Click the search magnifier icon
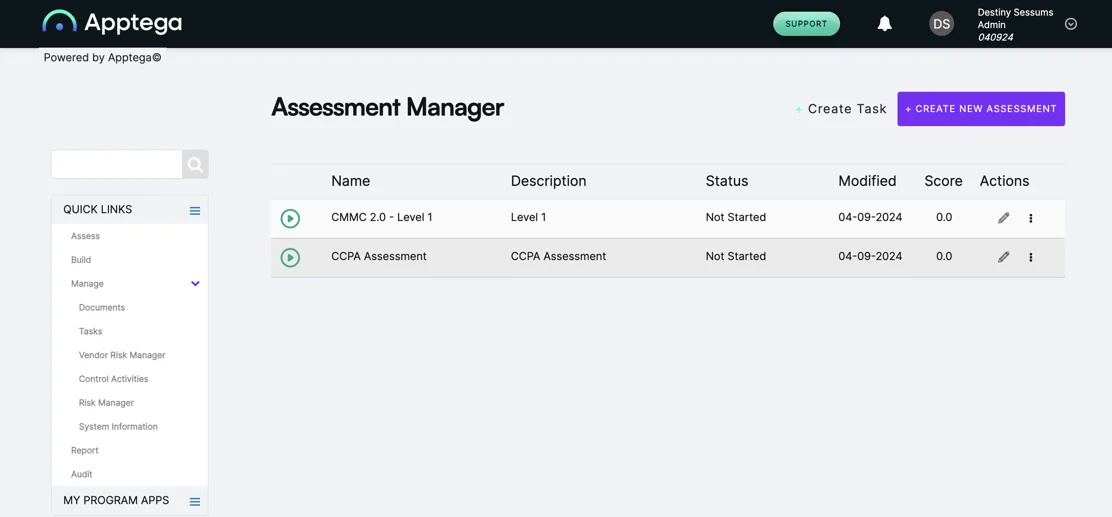This screenshot has width=1112, height=517. tap(196, 165)
